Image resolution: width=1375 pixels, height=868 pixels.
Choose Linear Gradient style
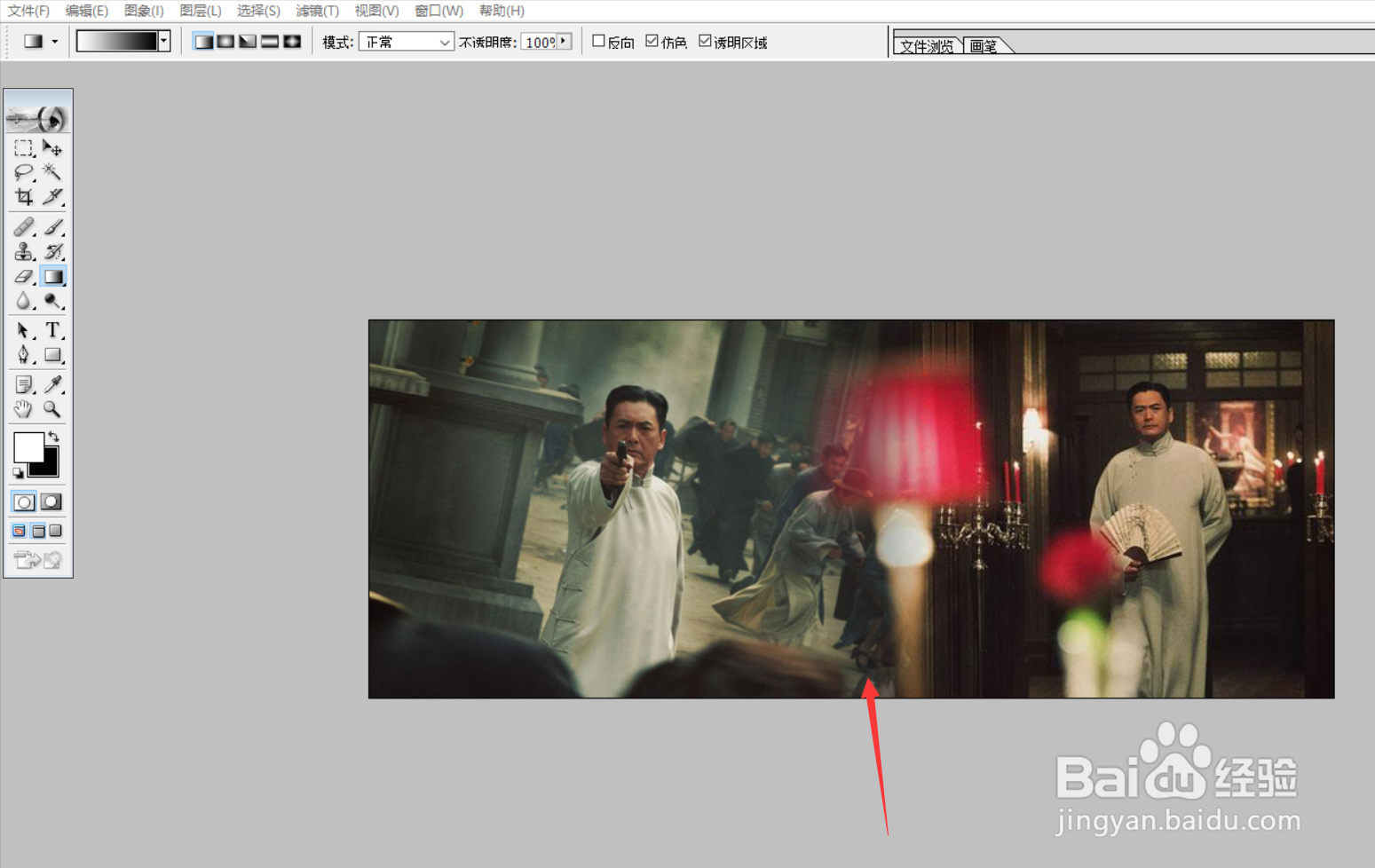pos(203,42)
